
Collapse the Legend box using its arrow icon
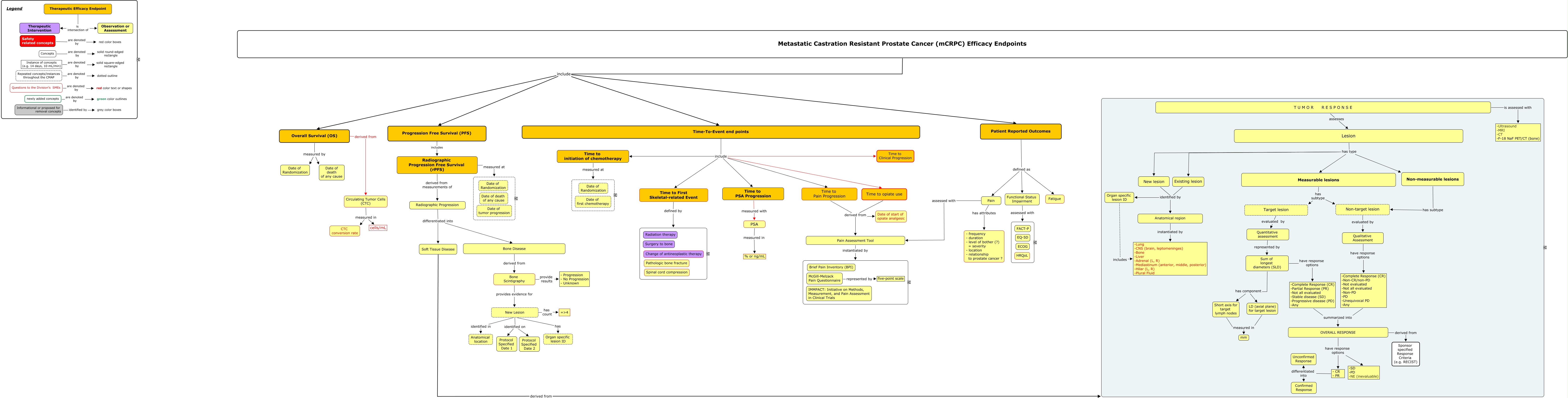click(x=138, y=60)
